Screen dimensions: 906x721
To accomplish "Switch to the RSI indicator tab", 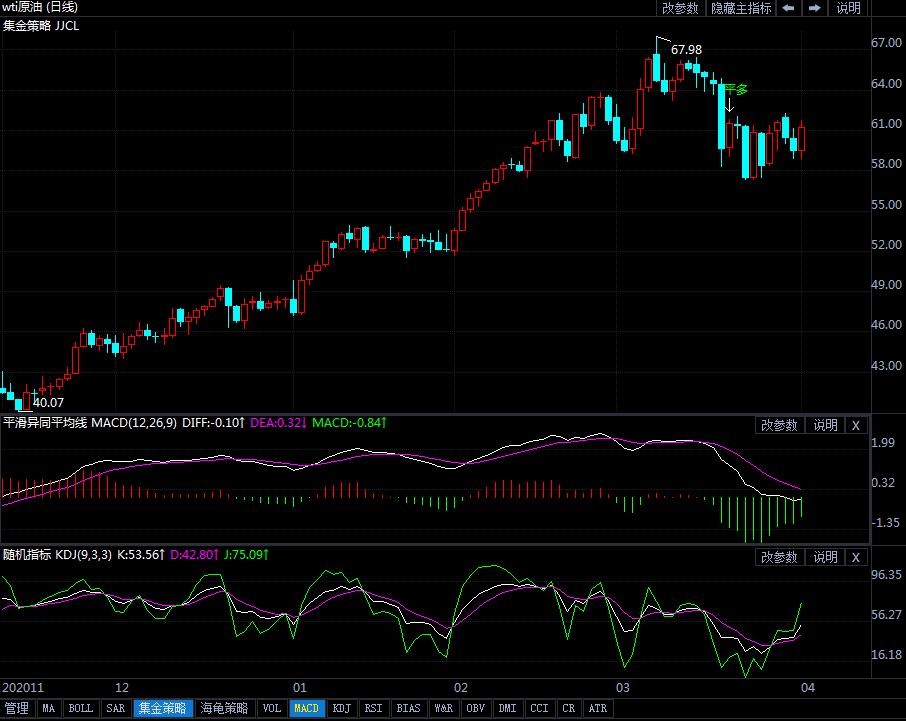I will tap(373, 709).
